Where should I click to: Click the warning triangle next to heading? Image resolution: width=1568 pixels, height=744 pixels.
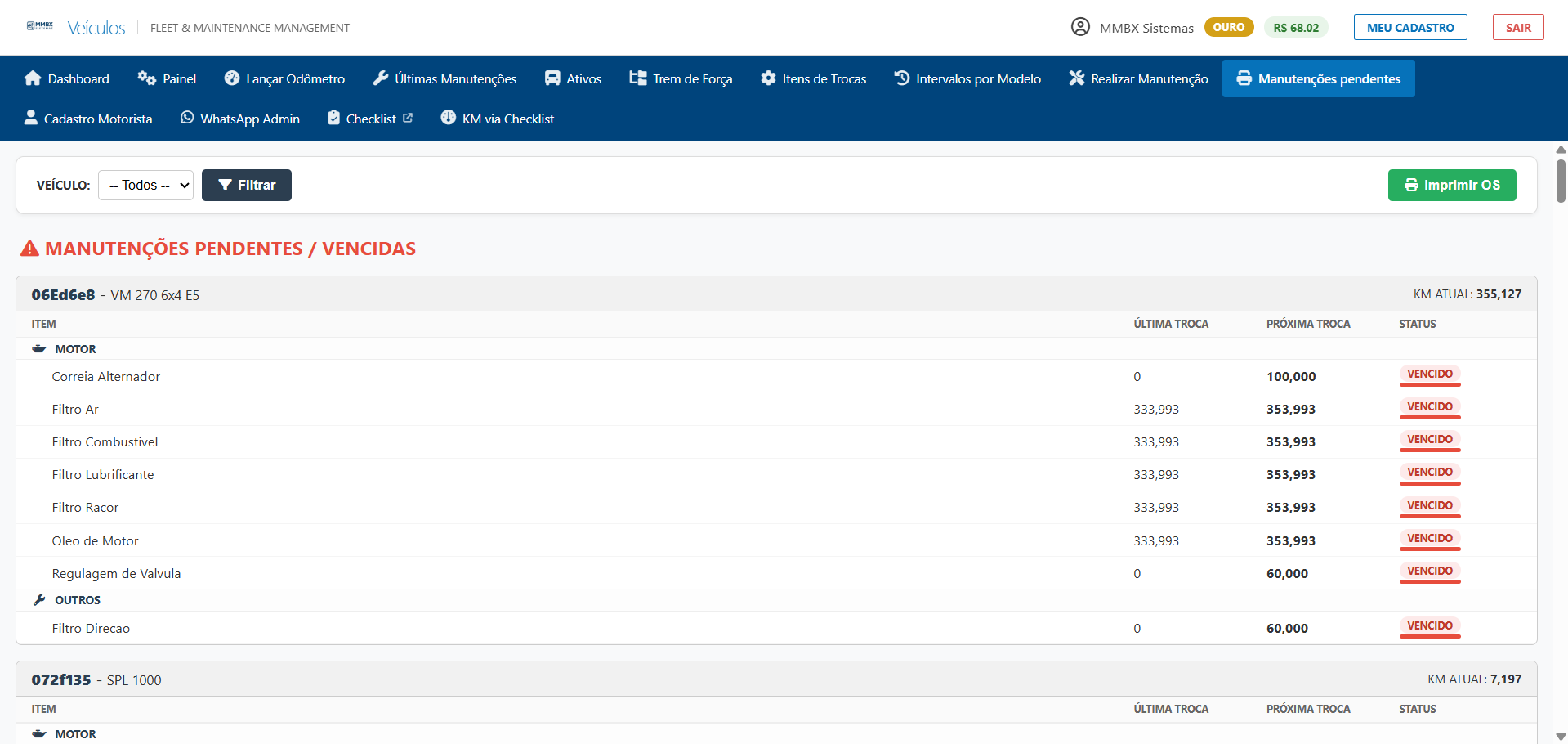[29, 249]
